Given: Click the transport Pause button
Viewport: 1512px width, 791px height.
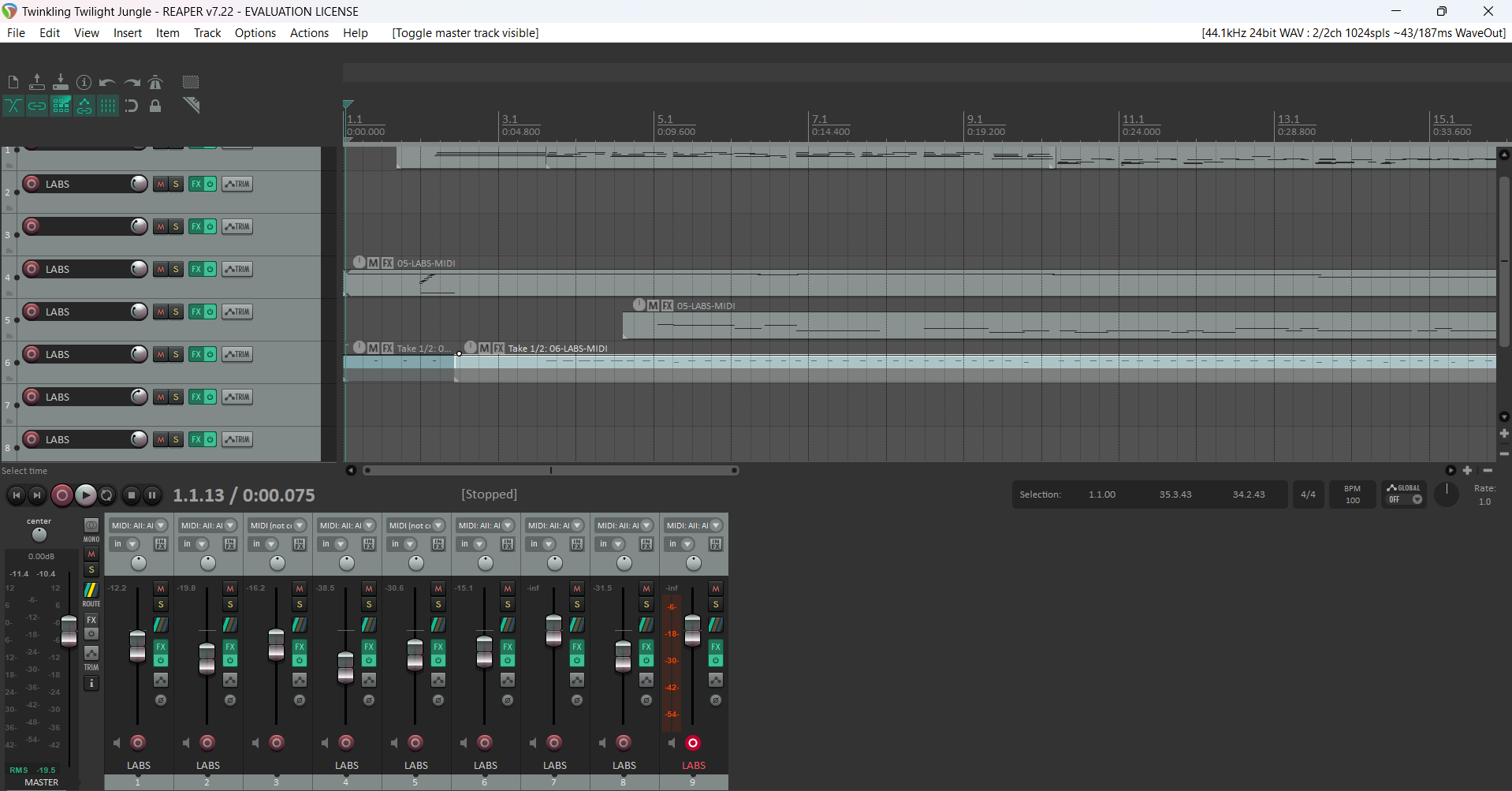Looking at the screenshot, I should 152,495.
